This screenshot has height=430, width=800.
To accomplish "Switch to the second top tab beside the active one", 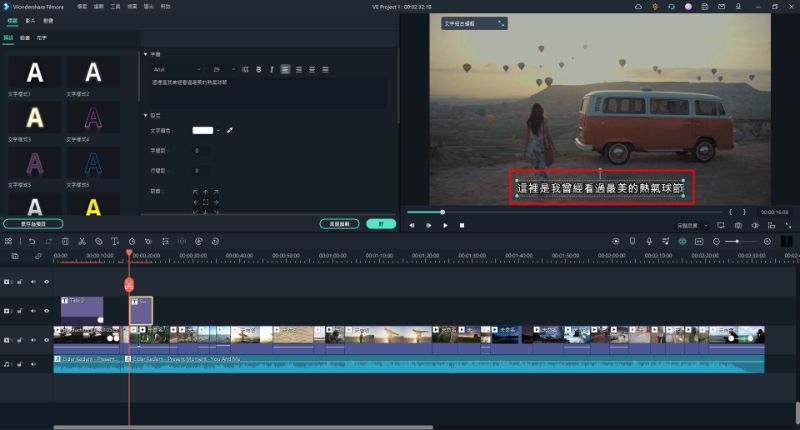I will coord(30,21).
